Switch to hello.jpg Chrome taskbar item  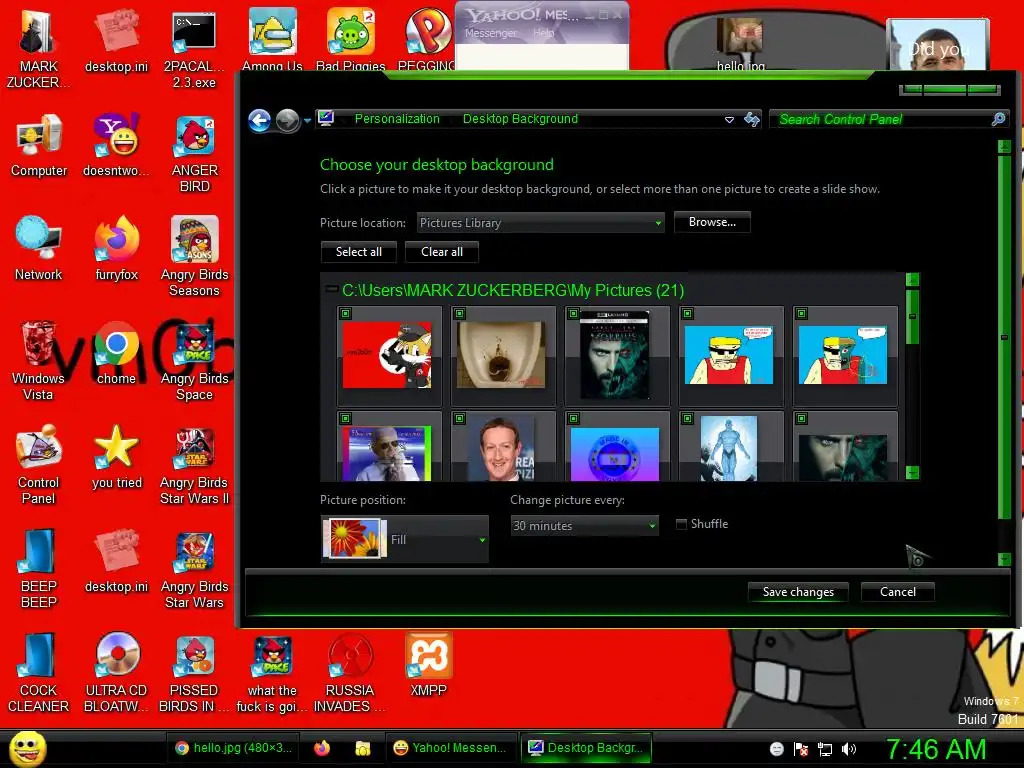pos(234,748)
